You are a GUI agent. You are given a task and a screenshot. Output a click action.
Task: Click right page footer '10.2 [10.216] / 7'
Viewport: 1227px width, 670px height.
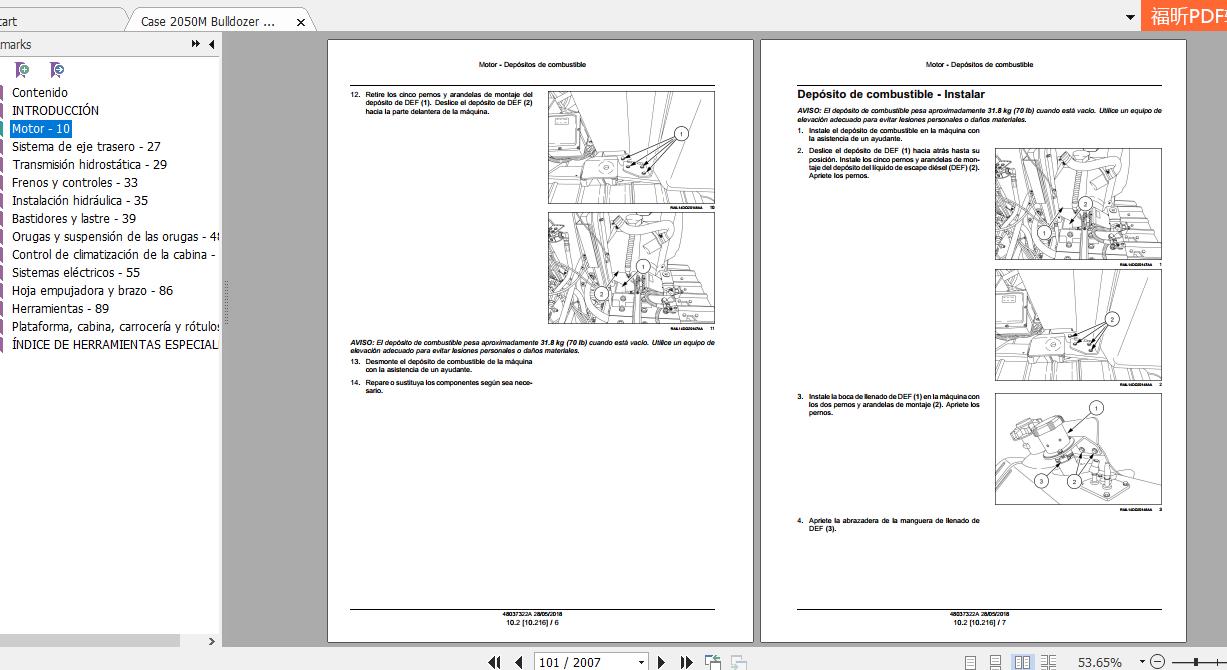click(x=979, y=622)
